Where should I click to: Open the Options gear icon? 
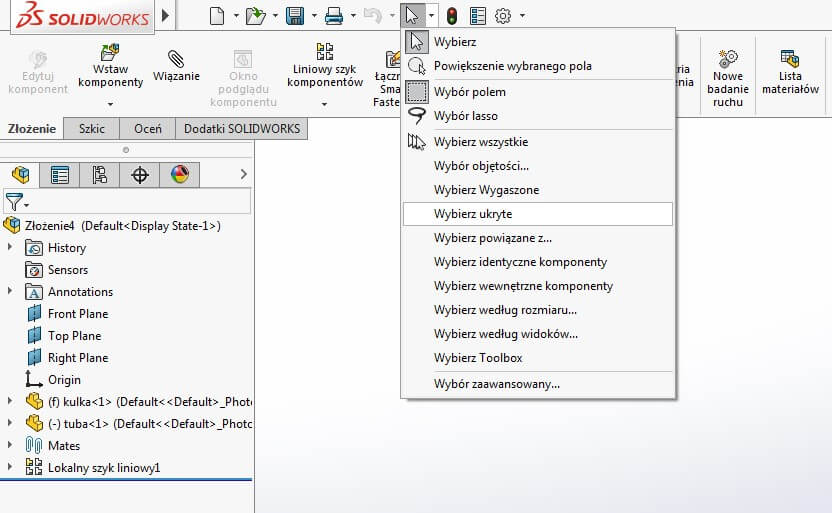point(503,16)
